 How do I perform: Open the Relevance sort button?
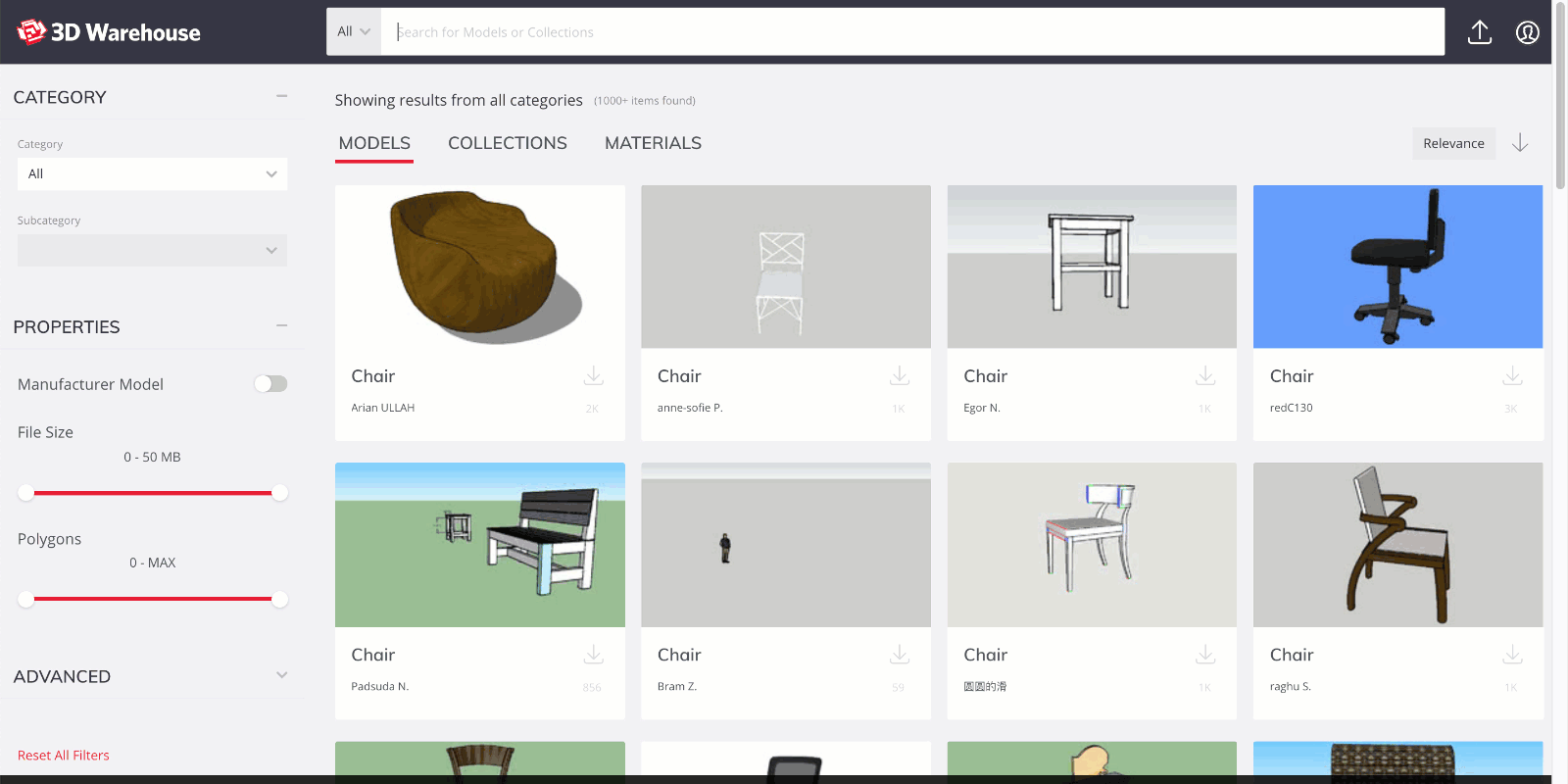point(1452,143)
